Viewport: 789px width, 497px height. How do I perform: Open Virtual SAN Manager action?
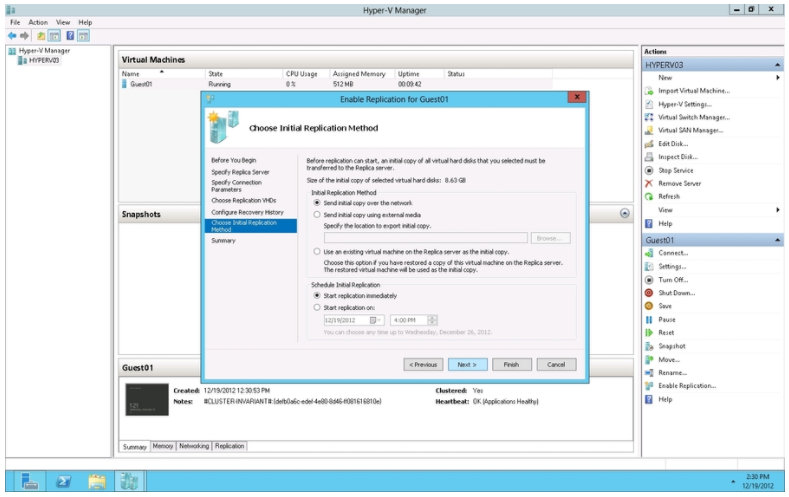pyautogui.click(x=690, y=130)
